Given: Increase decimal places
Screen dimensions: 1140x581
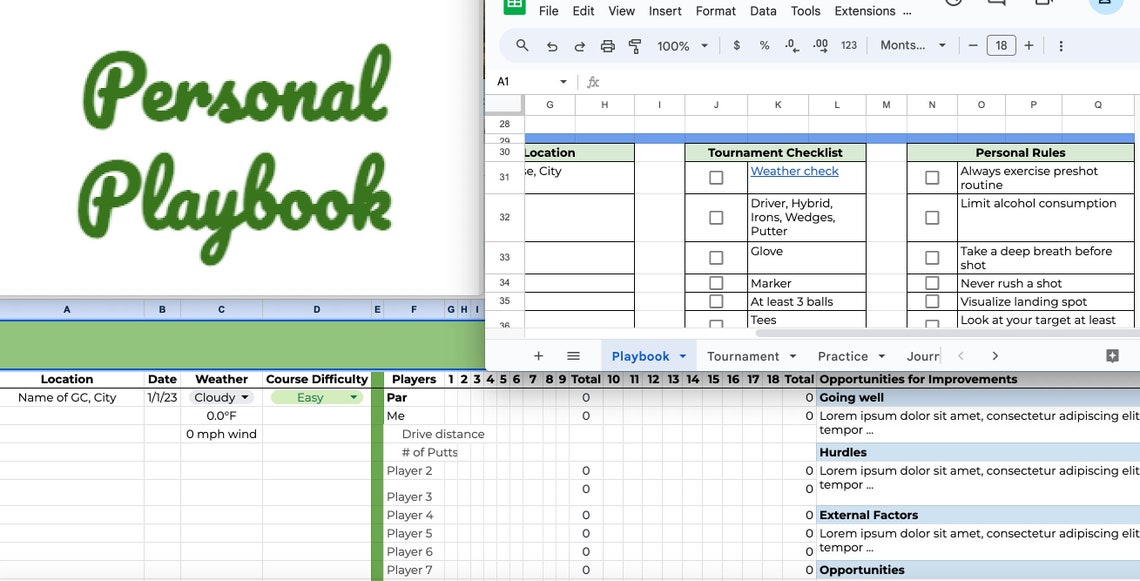Looking at the screenshot, I should pyautogui.click(x=818, y=45).
